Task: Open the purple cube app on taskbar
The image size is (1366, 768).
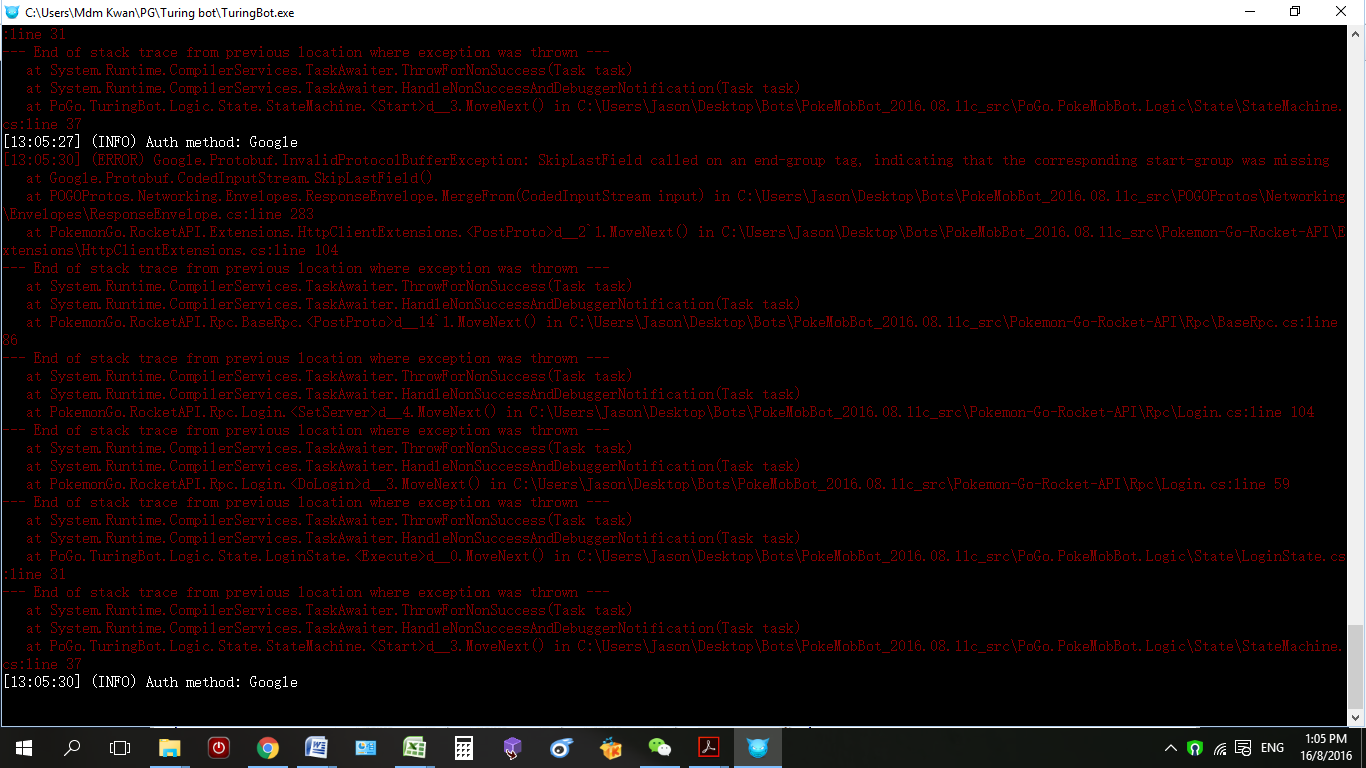Action: click(512, 747)
